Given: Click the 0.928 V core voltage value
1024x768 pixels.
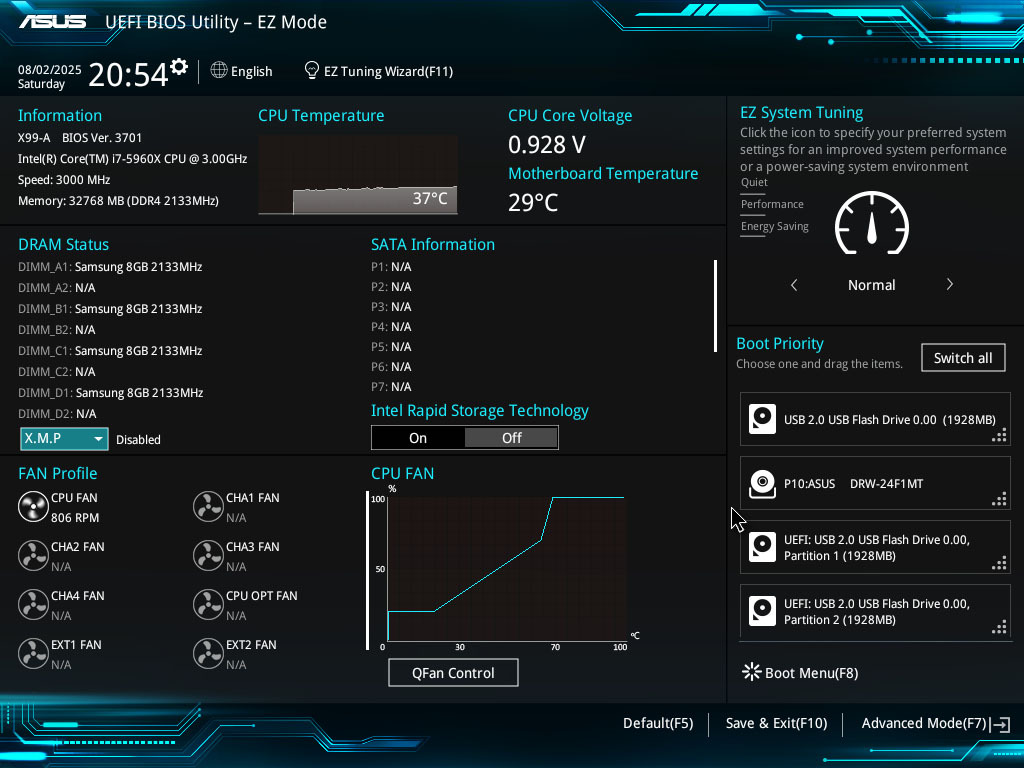Looking at the screenshot, I should [547, 145].
